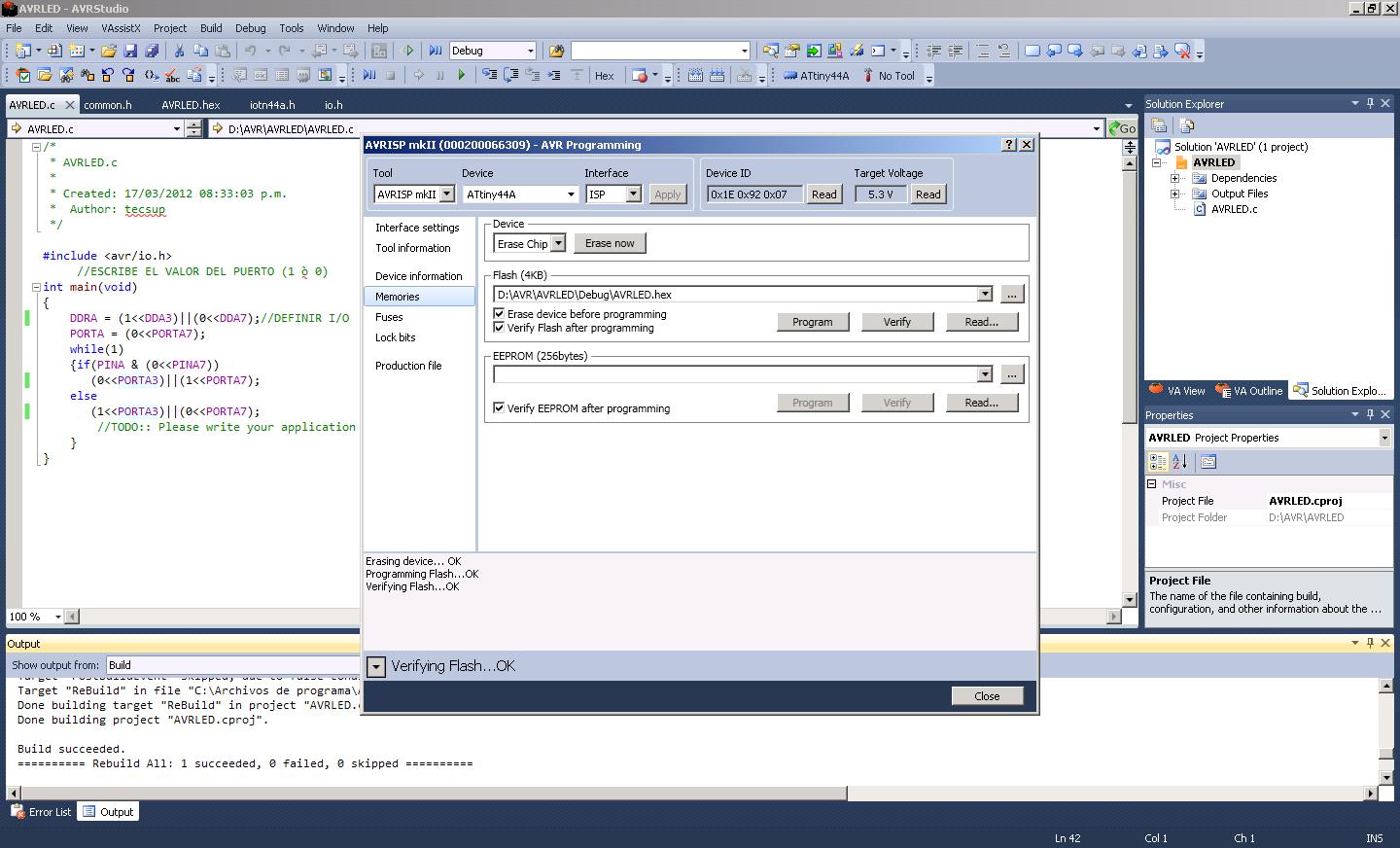Image resolution: width=1400 pixels, height=848 pixels.
Task: Close the AVR Programming dialog with Close button
Action: (987, 696)
